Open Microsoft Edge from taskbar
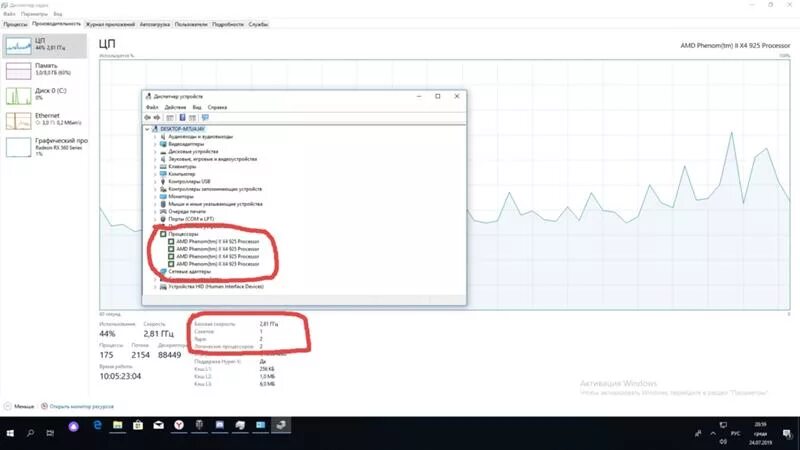800x450 pixels. [x=97, y=425]
